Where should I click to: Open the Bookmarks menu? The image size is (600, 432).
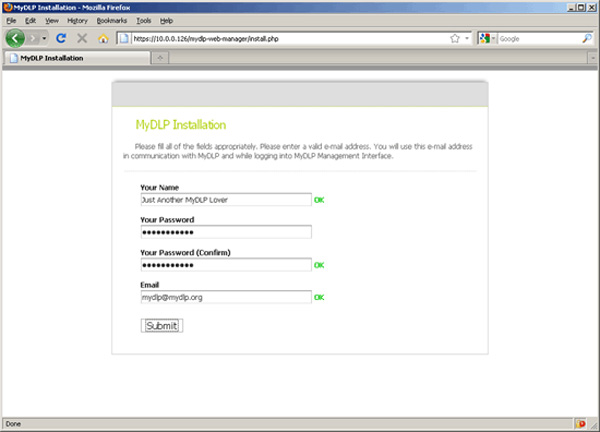pyautogui.click(x=111, y=21)
